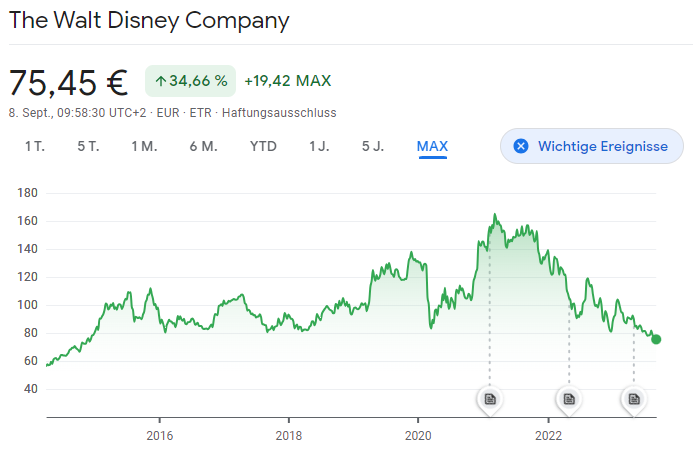Select the 1 T. time range

[35, 146]
